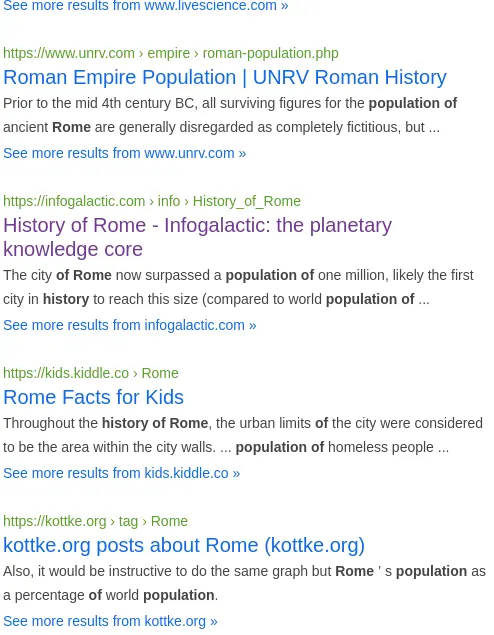Screen dimensions: 494x635
Task: Click 'See more results from www.unrv.com'
Action: point(125,153)
